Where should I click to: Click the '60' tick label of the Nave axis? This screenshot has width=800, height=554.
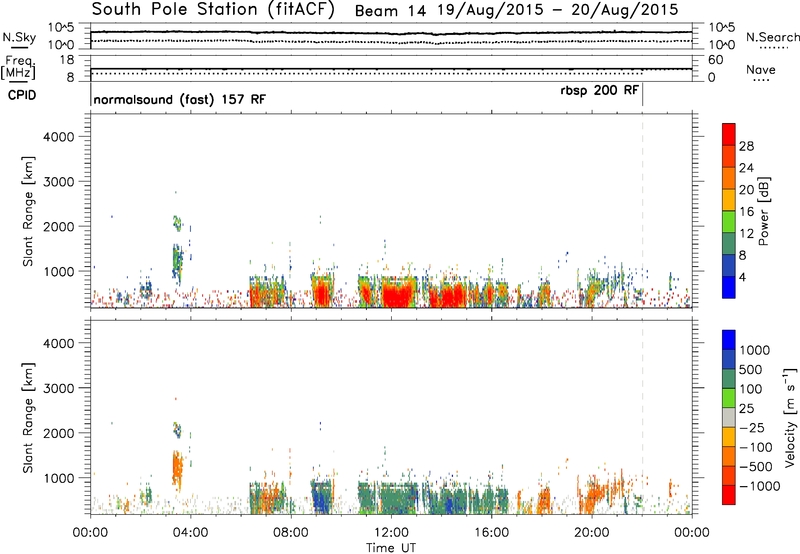click(x=715, y=60)
